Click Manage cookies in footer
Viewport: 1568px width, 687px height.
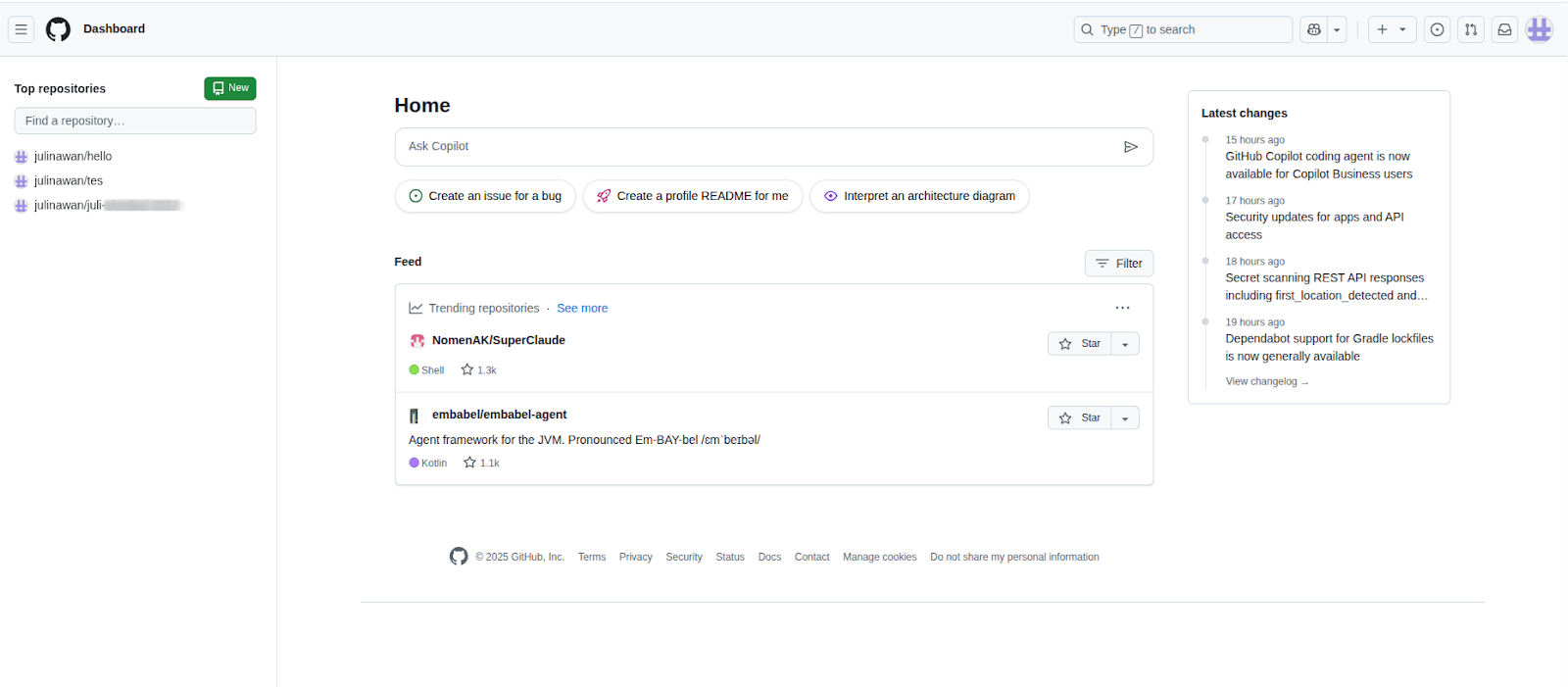880,557
